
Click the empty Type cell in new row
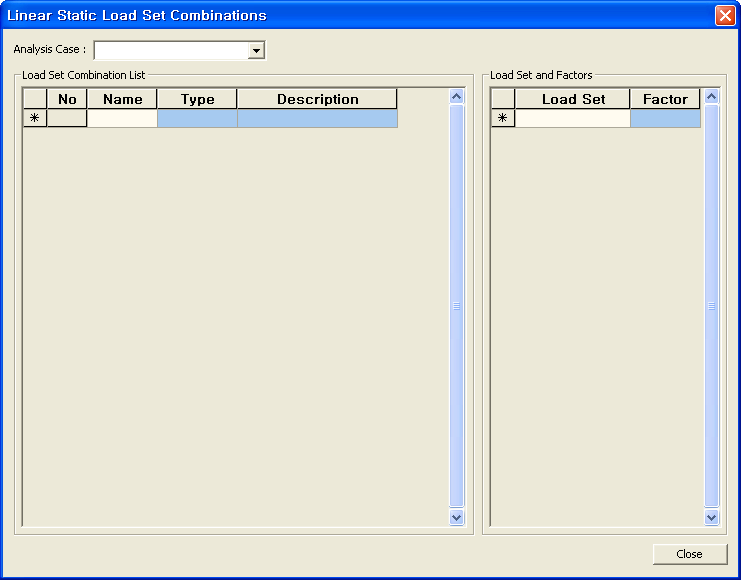(198, 119)
